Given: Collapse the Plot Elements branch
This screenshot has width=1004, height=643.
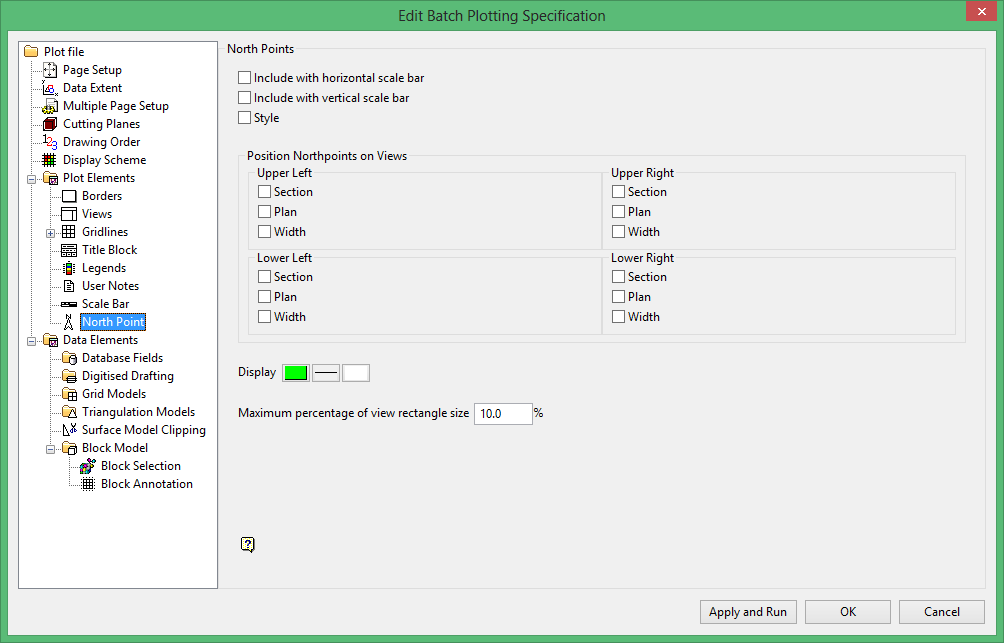Looking at the screenshot, I should [31, 178].
